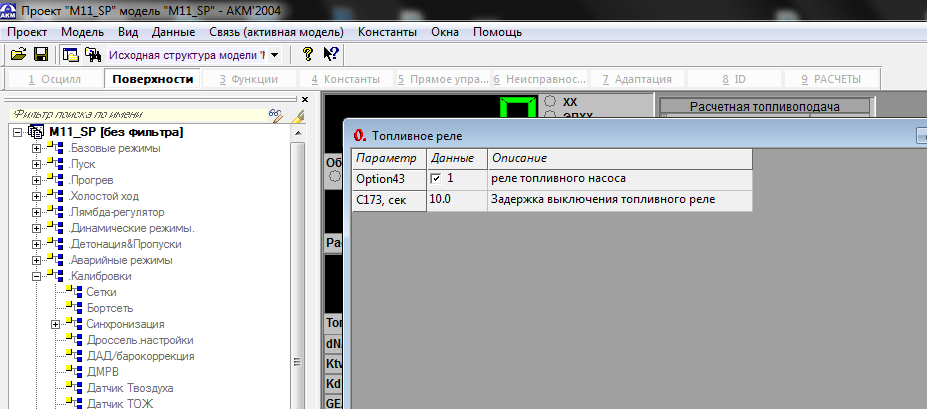The height and width of the screenshot is (409, 927).
Task: Expand the Синхронизация tree node
Action: [x=54, y=324]
